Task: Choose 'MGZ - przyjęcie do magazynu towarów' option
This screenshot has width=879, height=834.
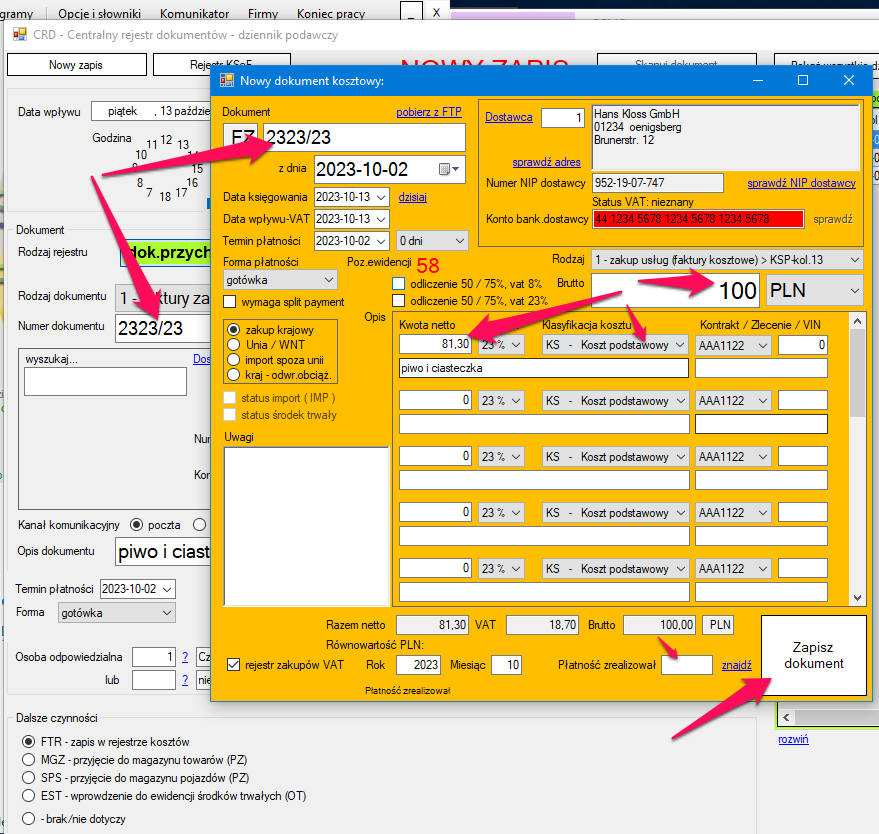Action: pyautogui.click(x=28, y=760)
